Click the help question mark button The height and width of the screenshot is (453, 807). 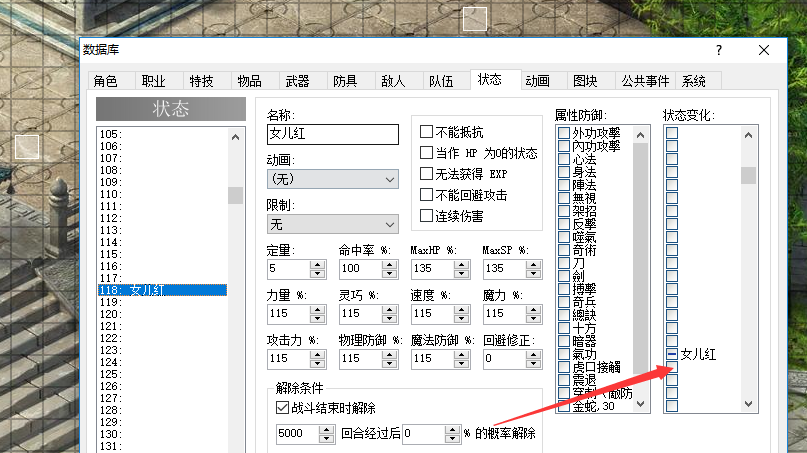tap(718, 50)
